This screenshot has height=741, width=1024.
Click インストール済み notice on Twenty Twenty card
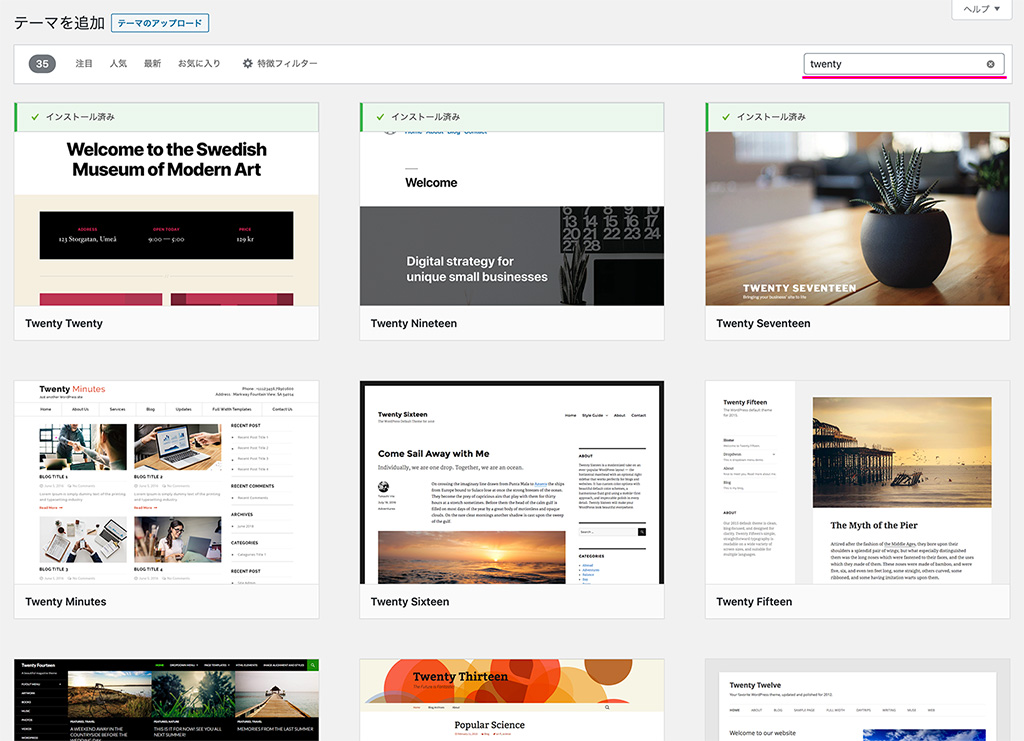click(x=167, y=117)
